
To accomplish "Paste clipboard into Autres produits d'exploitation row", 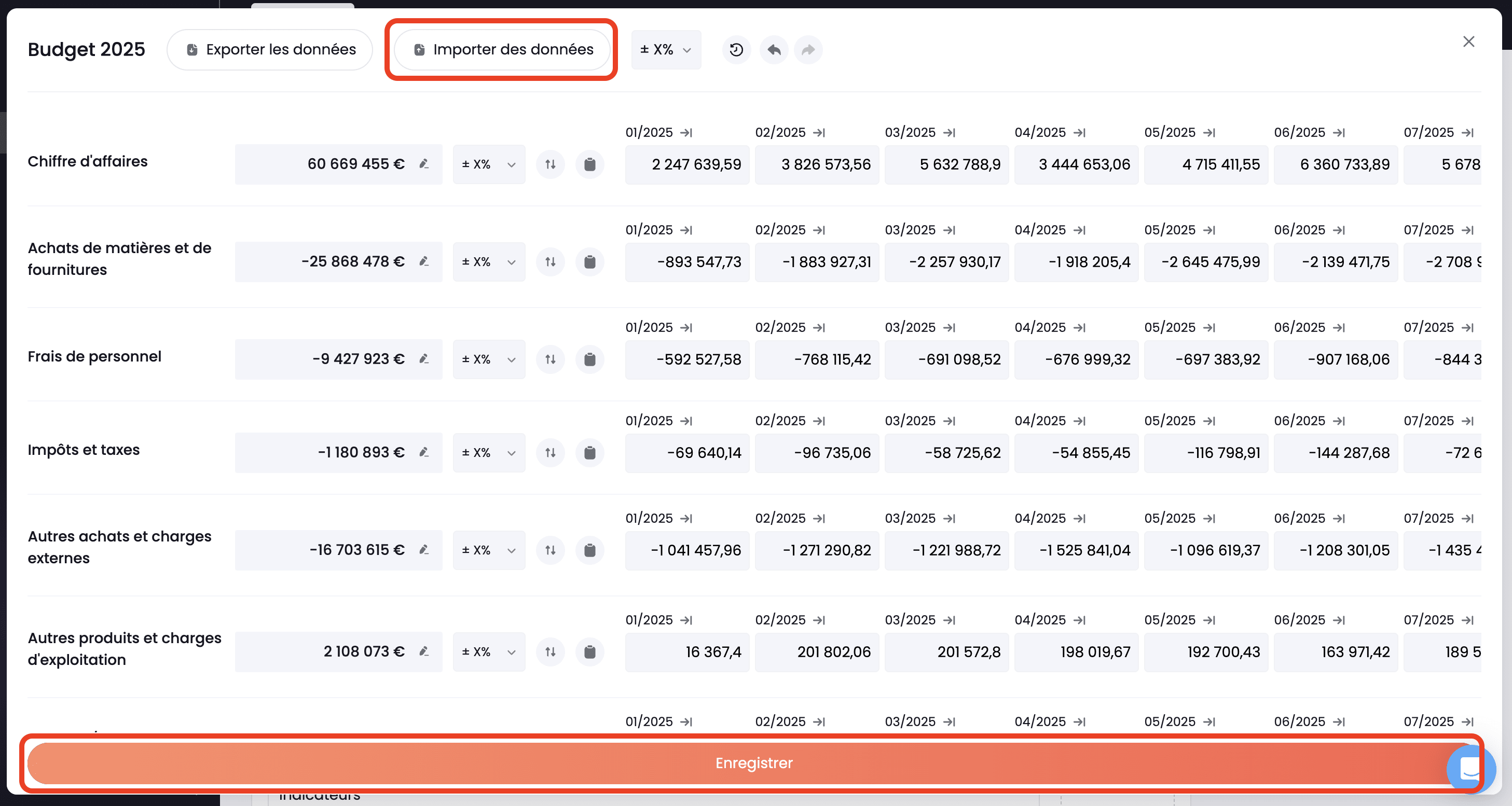I will [589, 652].
